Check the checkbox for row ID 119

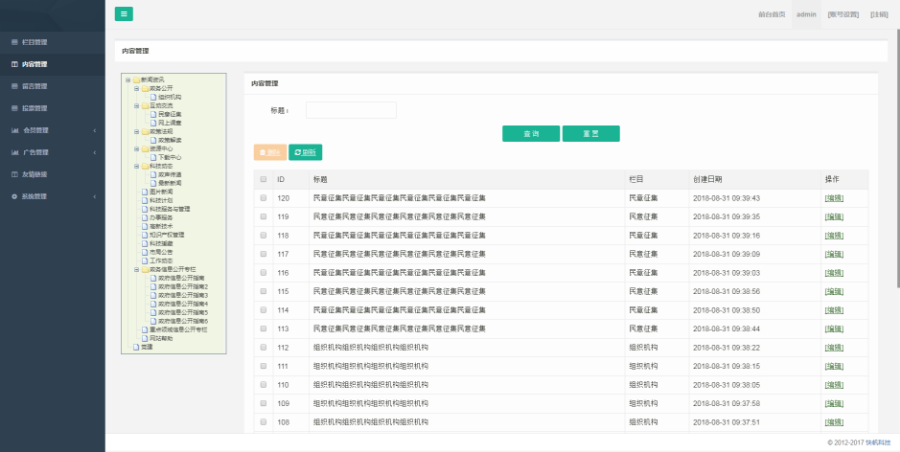263,217
